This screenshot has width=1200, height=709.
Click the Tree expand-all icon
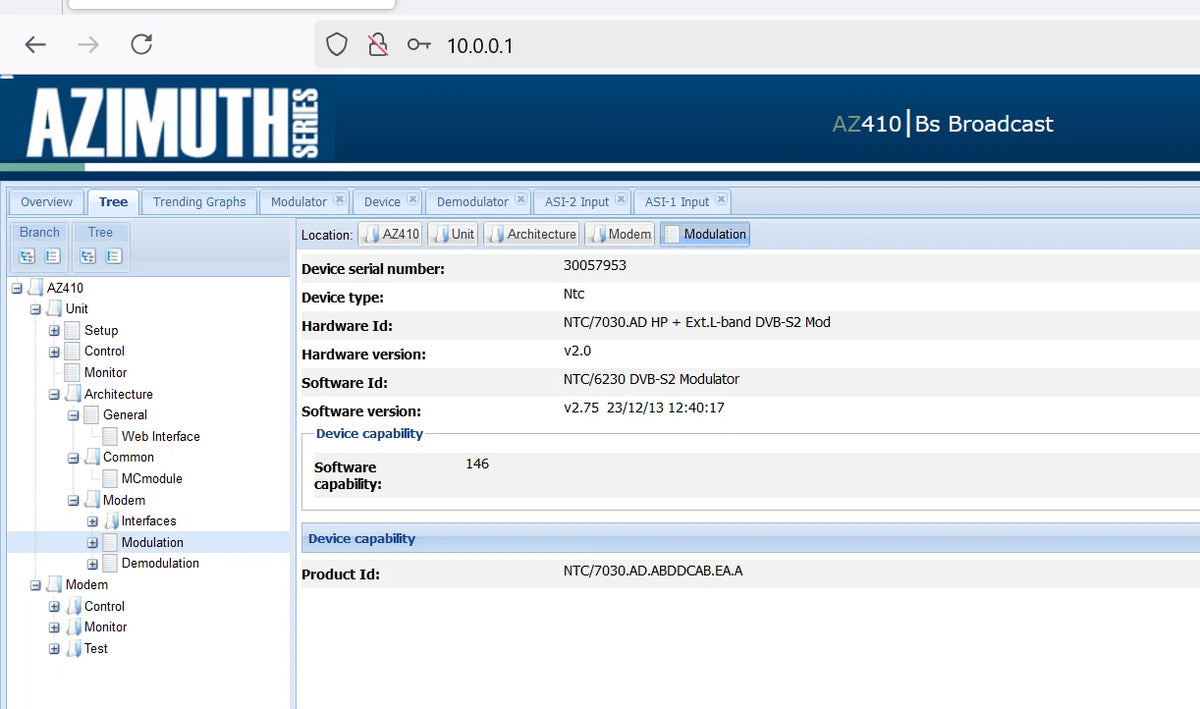pos(88,256)
